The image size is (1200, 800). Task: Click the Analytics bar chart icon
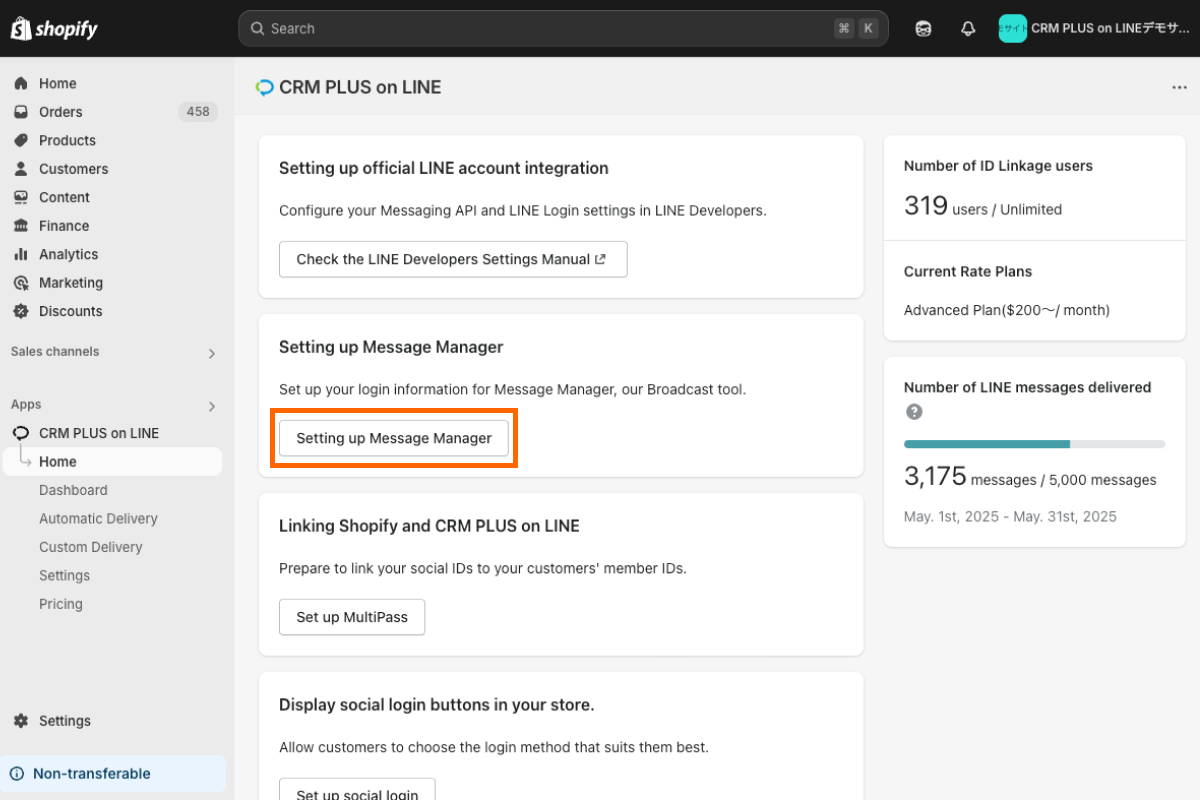[21, 255]
